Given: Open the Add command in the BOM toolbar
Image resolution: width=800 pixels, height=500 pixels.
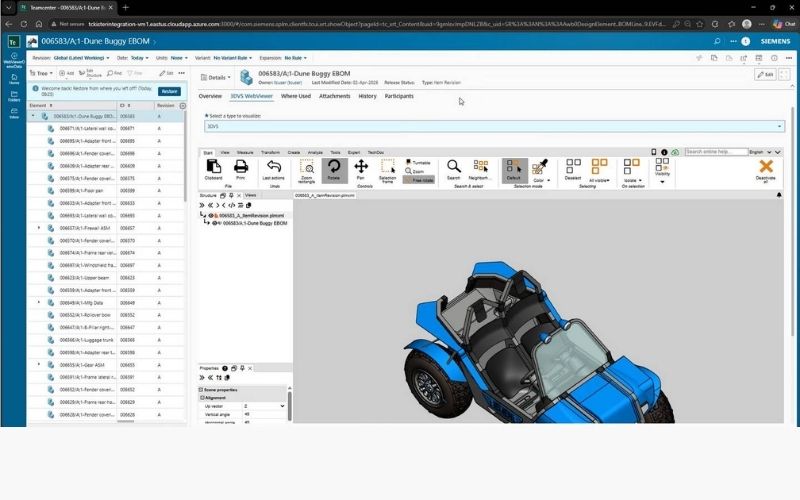Looking at the screenshot, I should (x=66, y=73).
